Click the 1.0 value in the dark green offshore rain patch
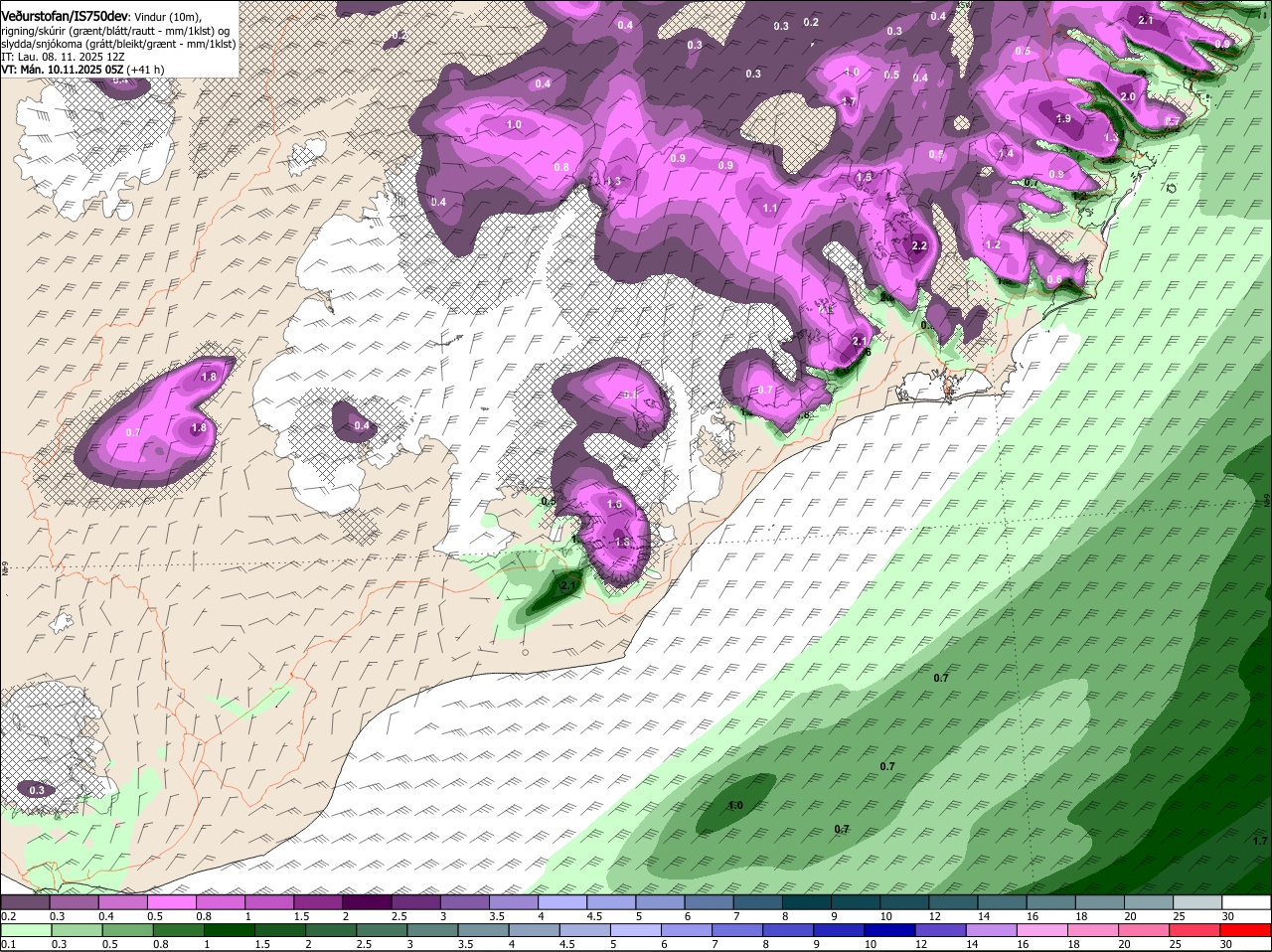Viewport: 1272px width, 952px height. point(735,805)
